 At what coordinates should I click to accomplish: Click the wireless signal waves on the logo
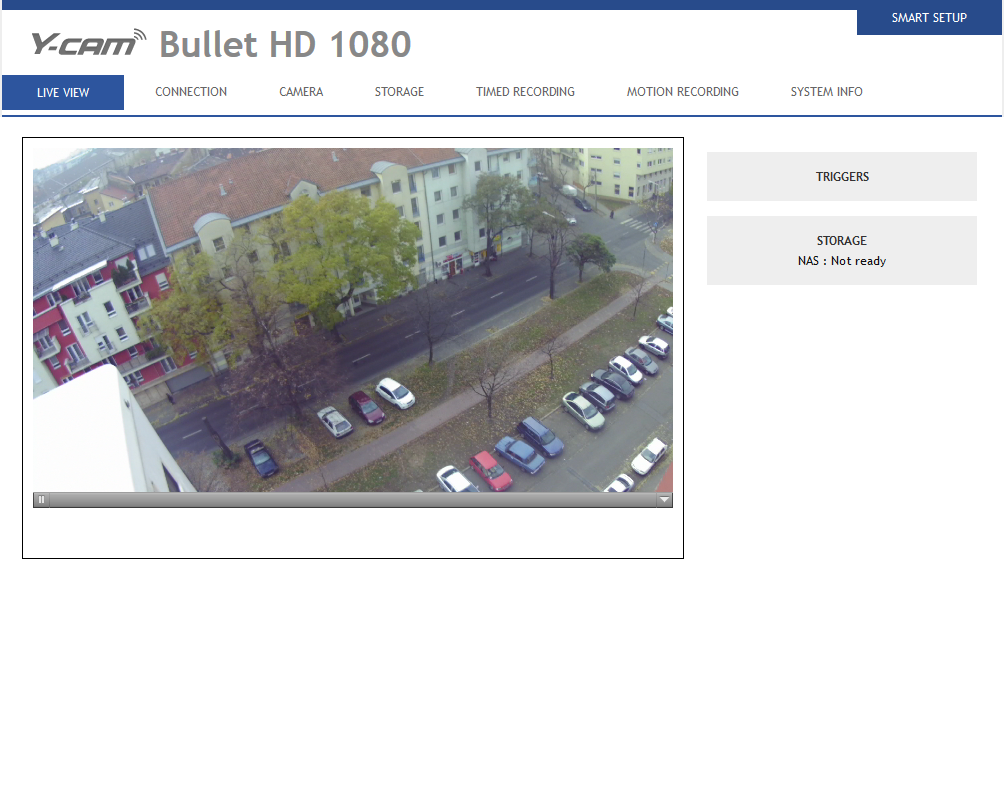[138, 36]
